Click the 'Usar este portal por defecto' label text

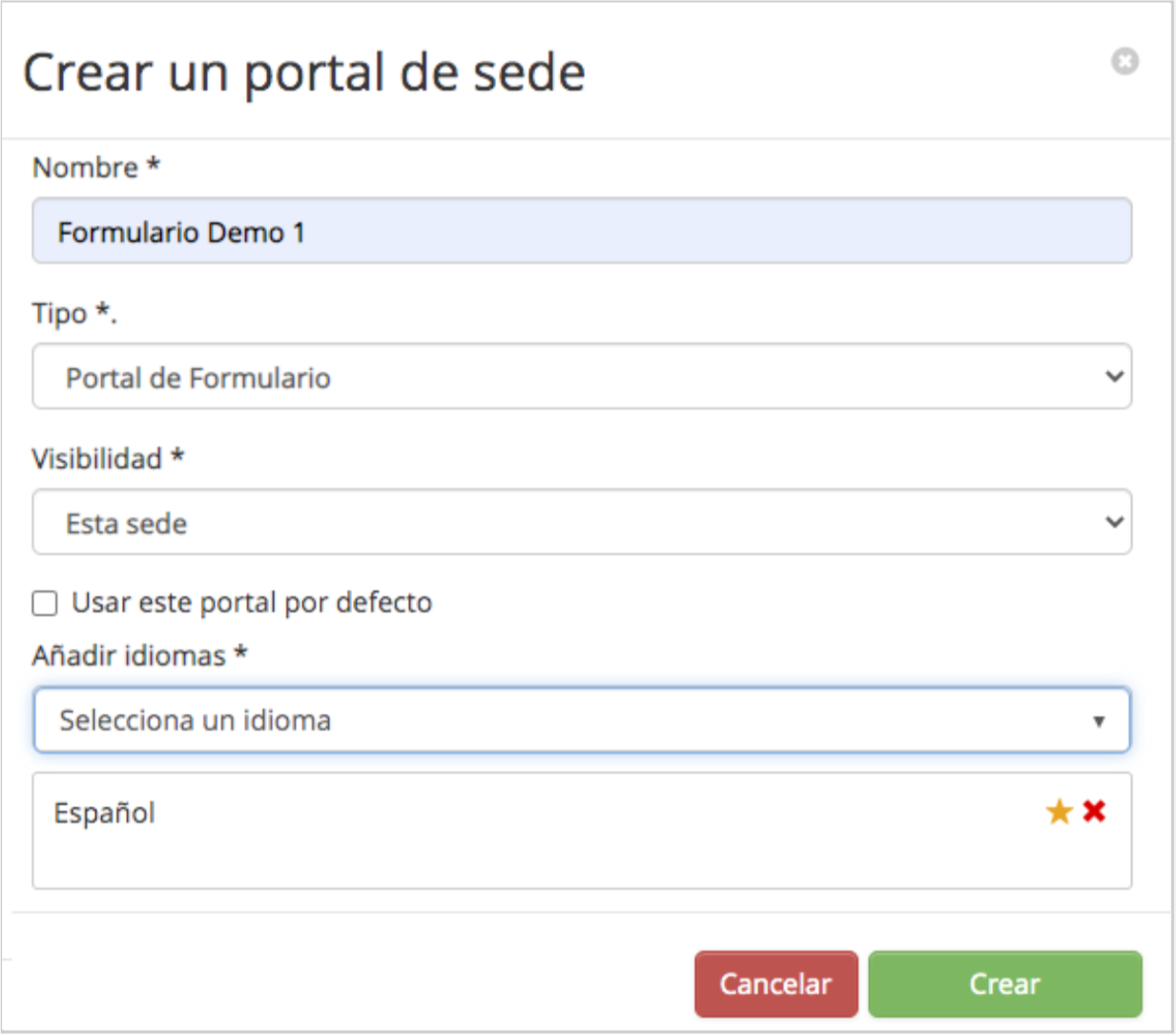click(x=252, y=603)
